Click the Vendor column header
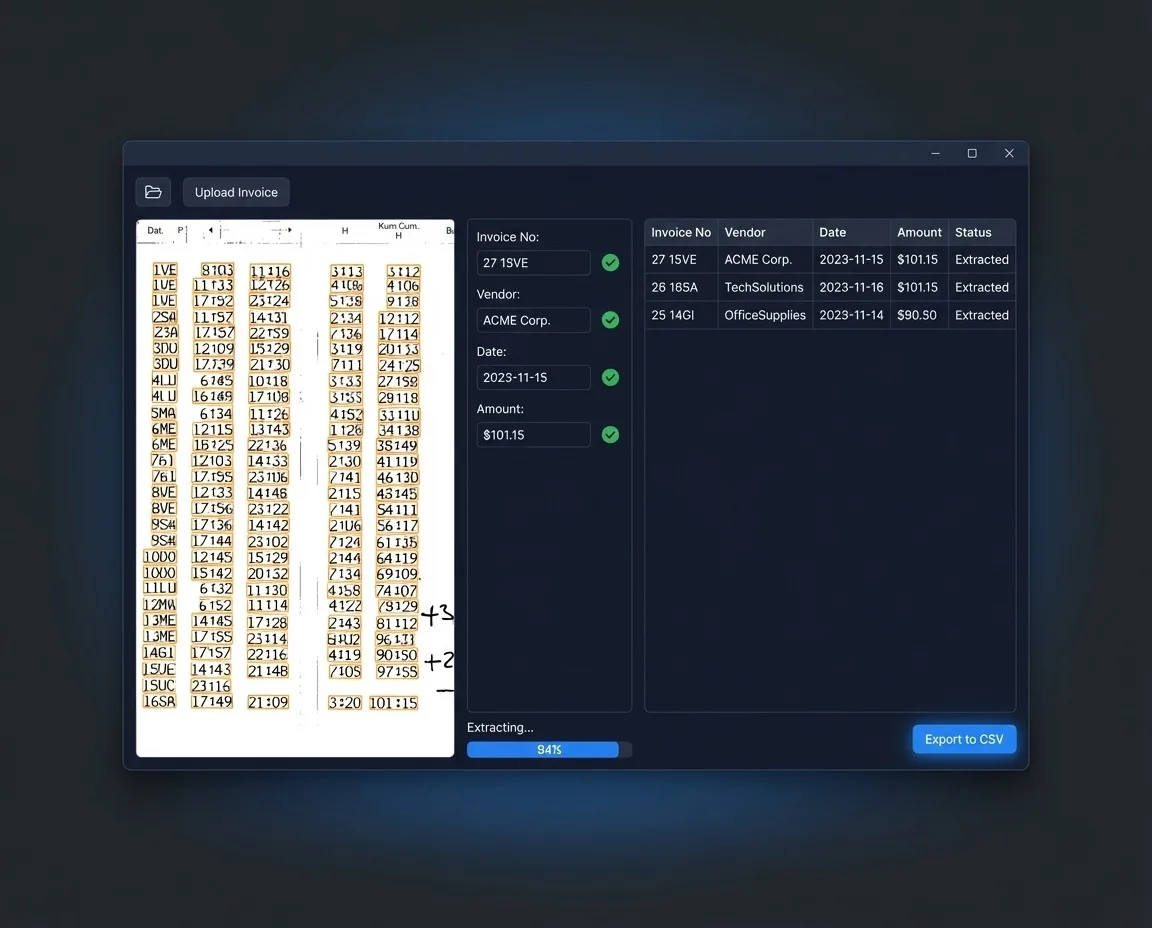 click(x=765, y=232)
